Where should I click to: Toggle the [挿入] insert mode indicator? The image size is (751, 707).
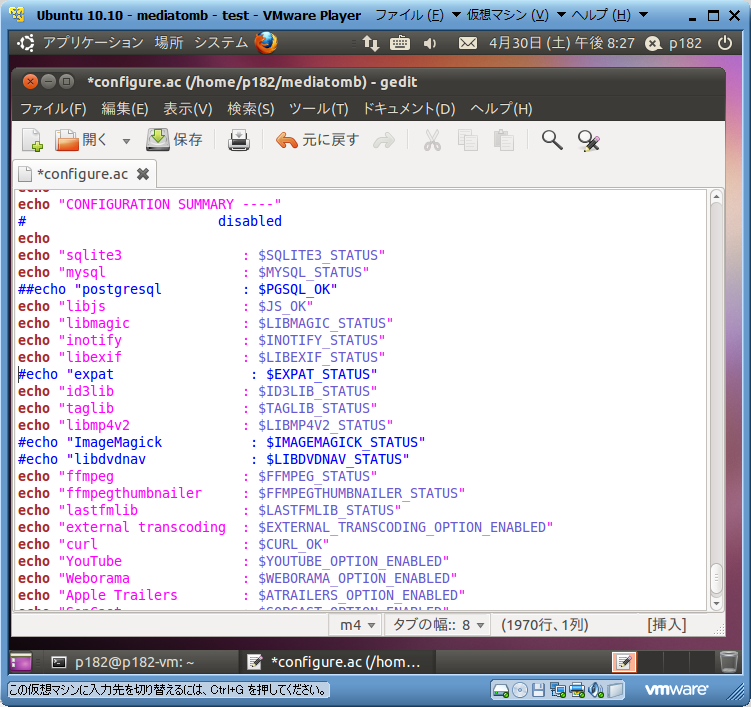point(667,625)
